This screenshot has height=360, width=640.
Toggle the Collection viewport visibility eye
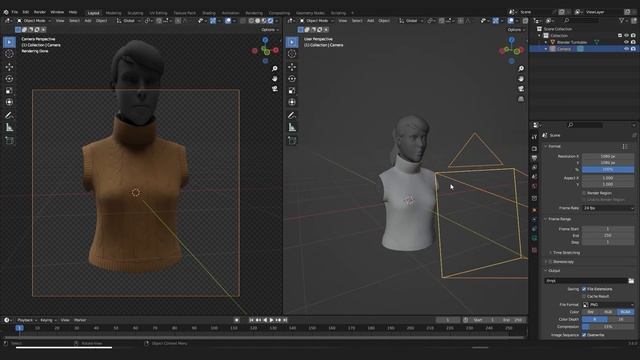[x=627, y=36]
